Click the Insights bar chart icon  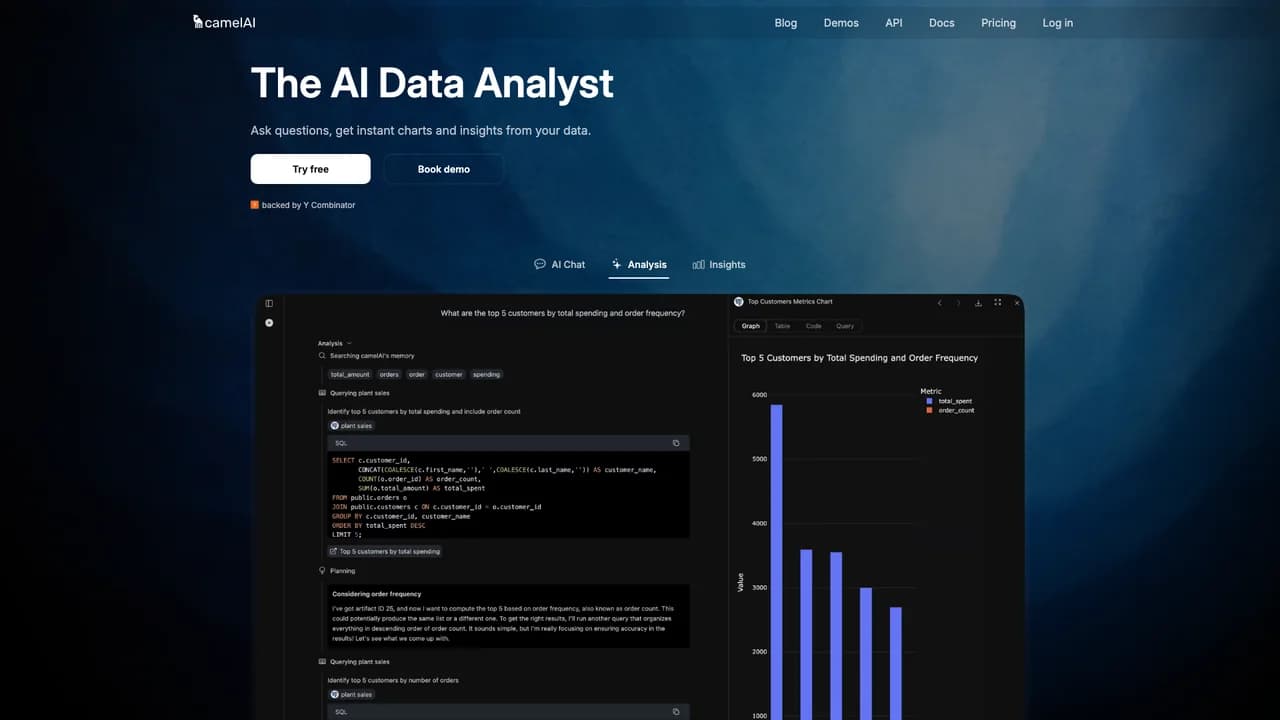point(698,264)
